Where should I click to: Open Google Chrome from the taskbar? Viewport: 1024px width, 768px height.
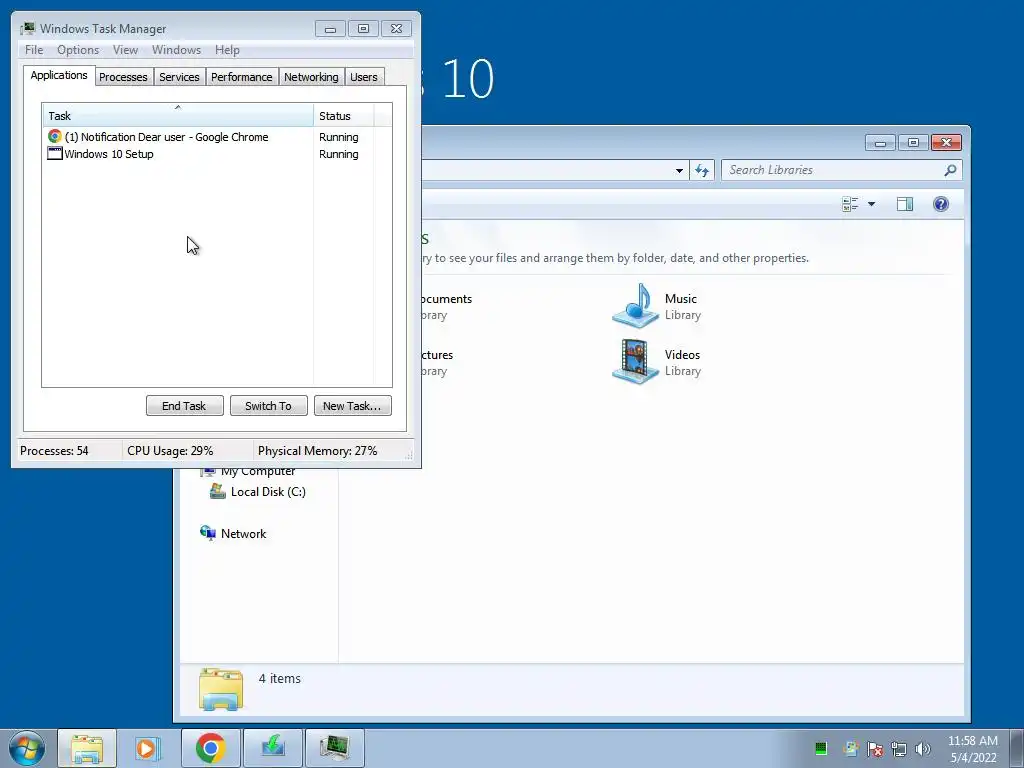(x=210, y=748)
